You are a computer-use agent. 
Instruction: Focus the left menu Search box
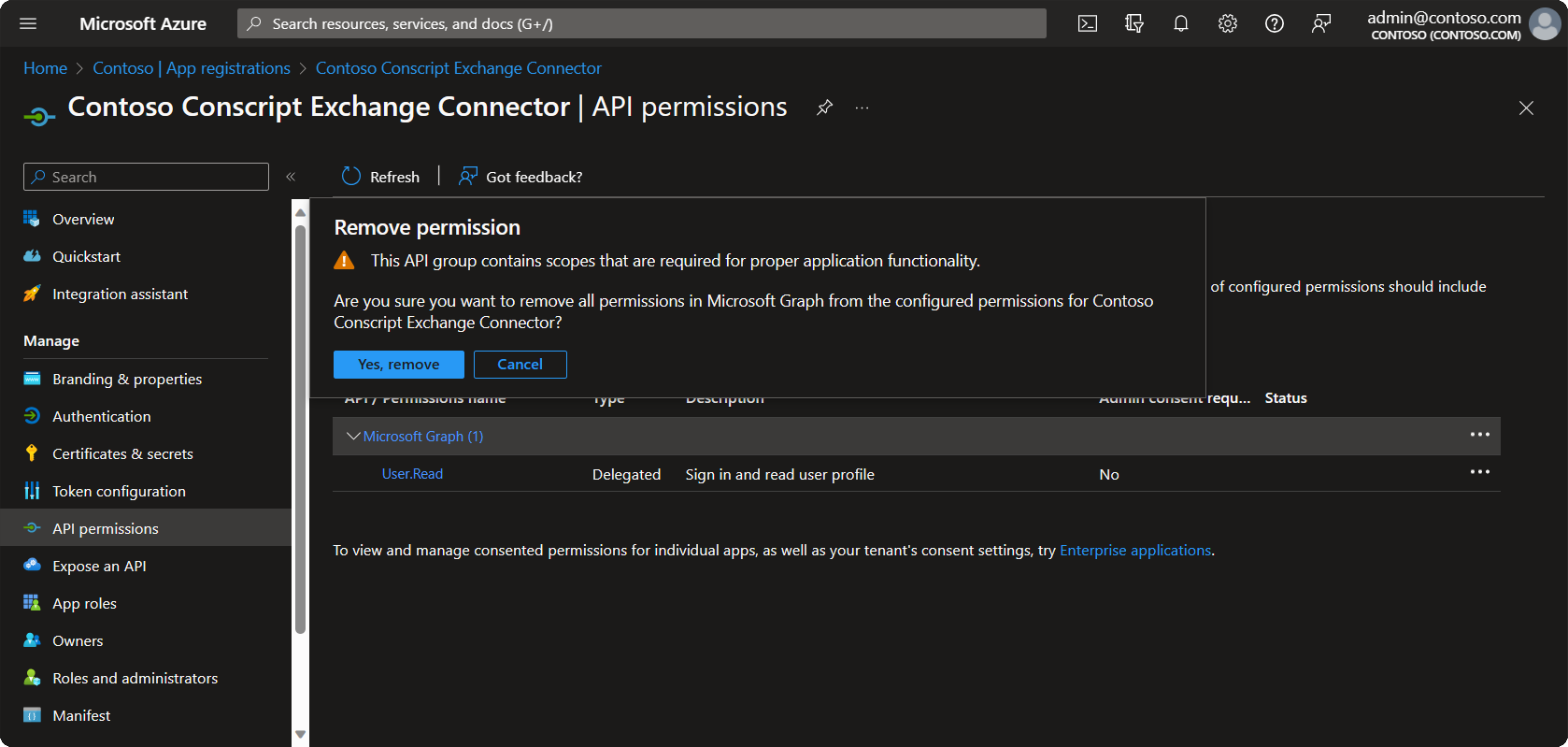click(146, 177)
